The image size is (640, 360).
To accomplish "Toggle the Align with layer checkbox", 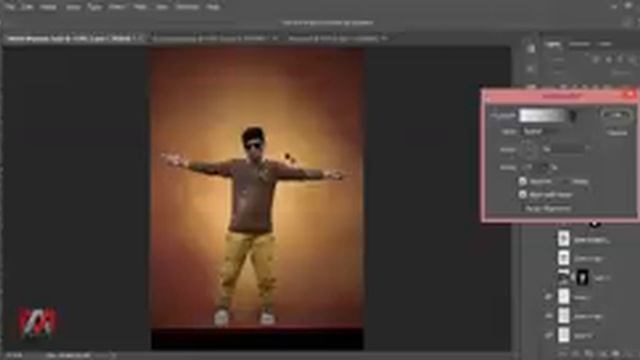I will click(x=522, y=195).
